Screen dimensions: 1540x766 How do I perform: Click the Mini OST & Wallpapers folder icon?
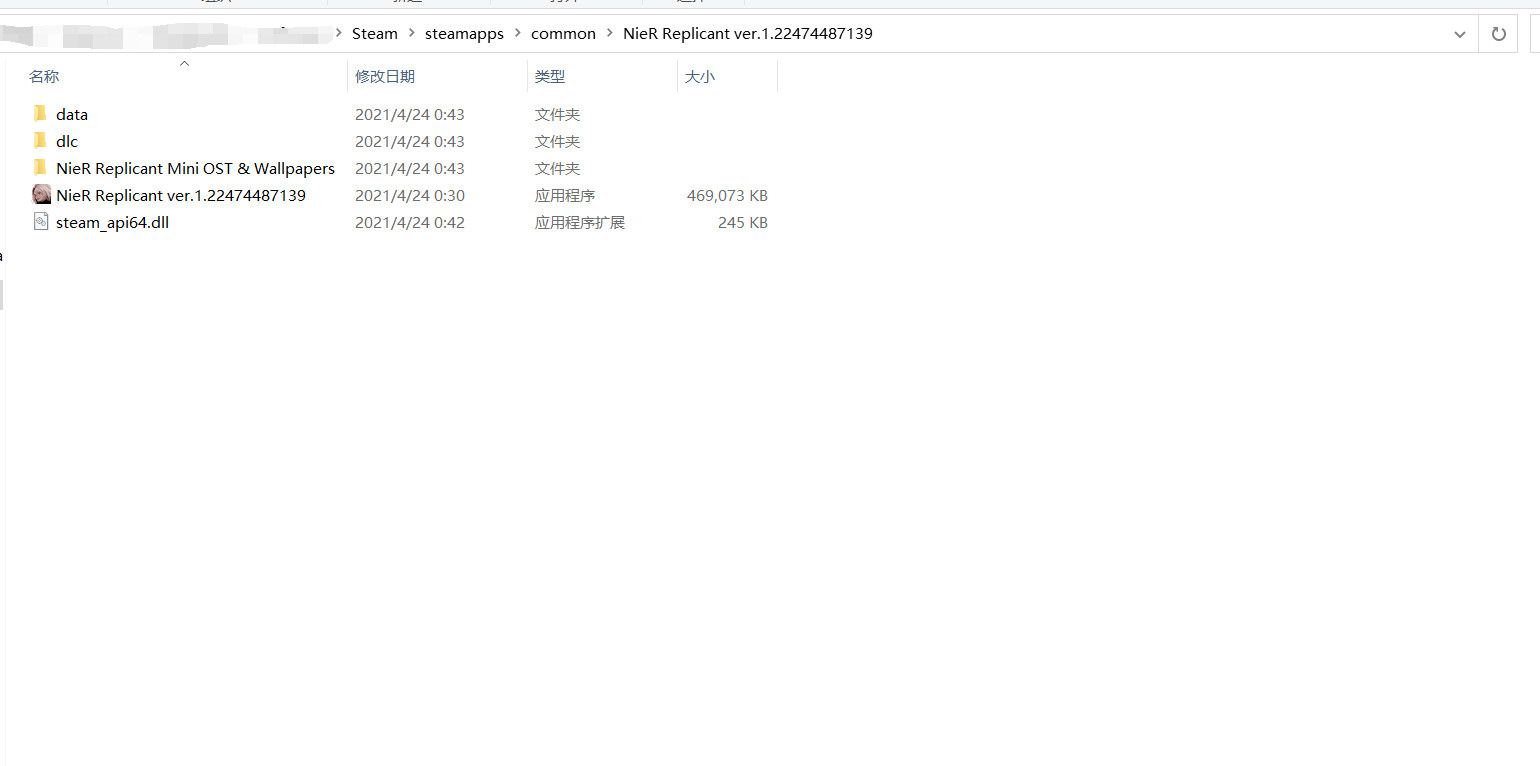click(40, 167)
